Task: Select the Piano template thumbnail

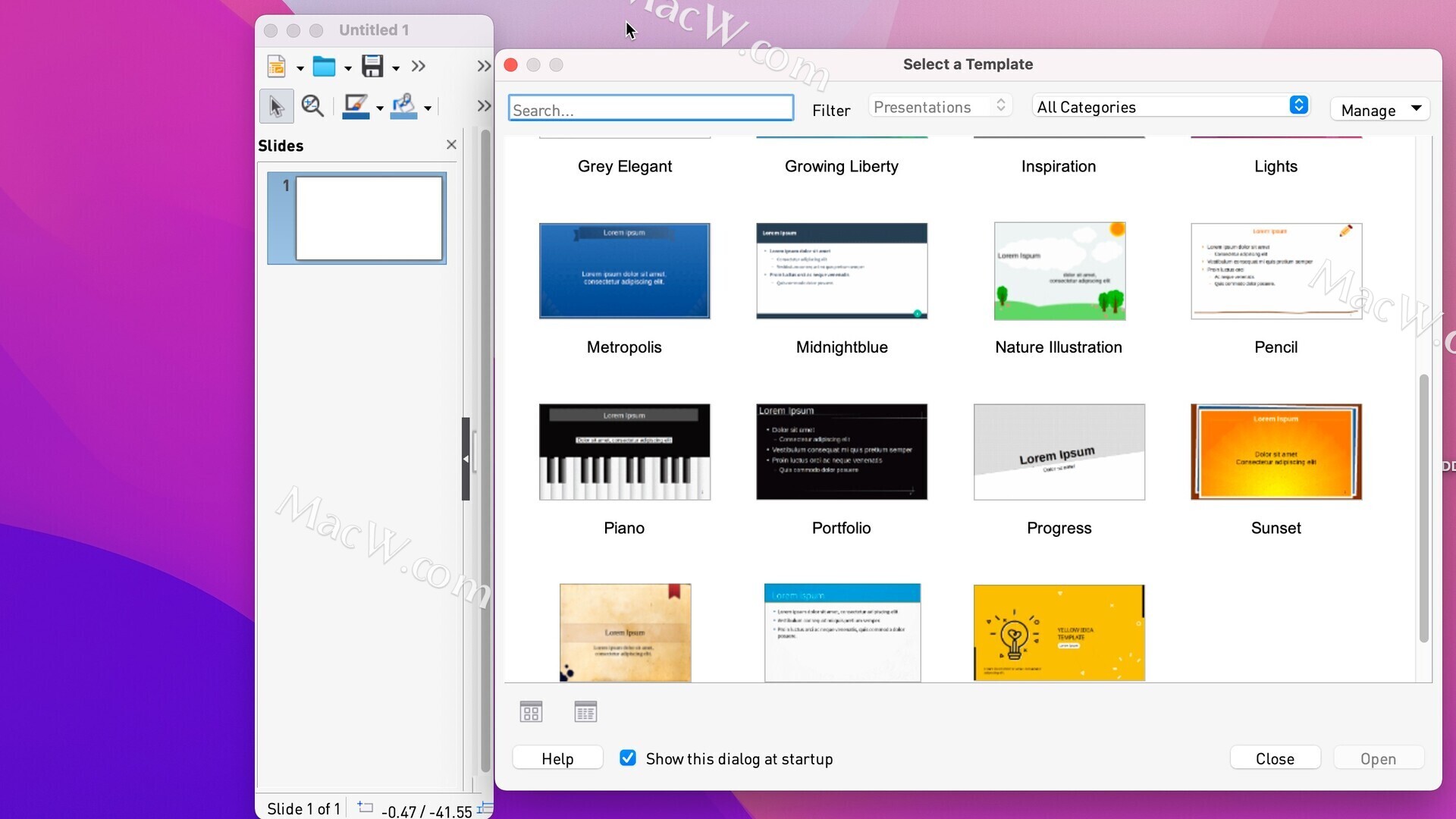Action: [x=624, y=452]
